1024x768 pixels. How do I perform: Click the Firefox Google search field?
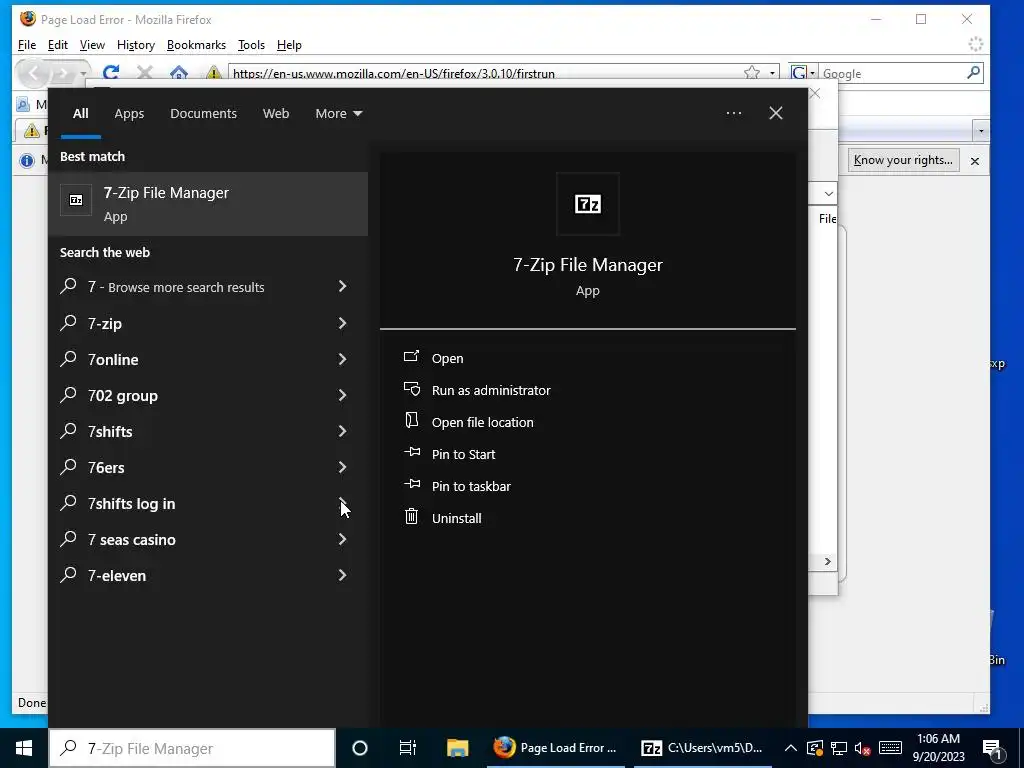[x=892, y=73]
